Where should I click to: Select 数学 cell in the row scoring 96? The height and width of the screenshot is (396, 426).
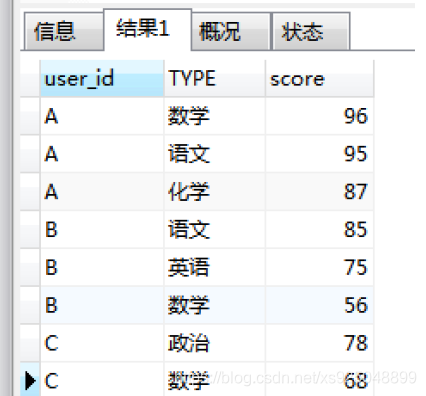pos(215,116)
